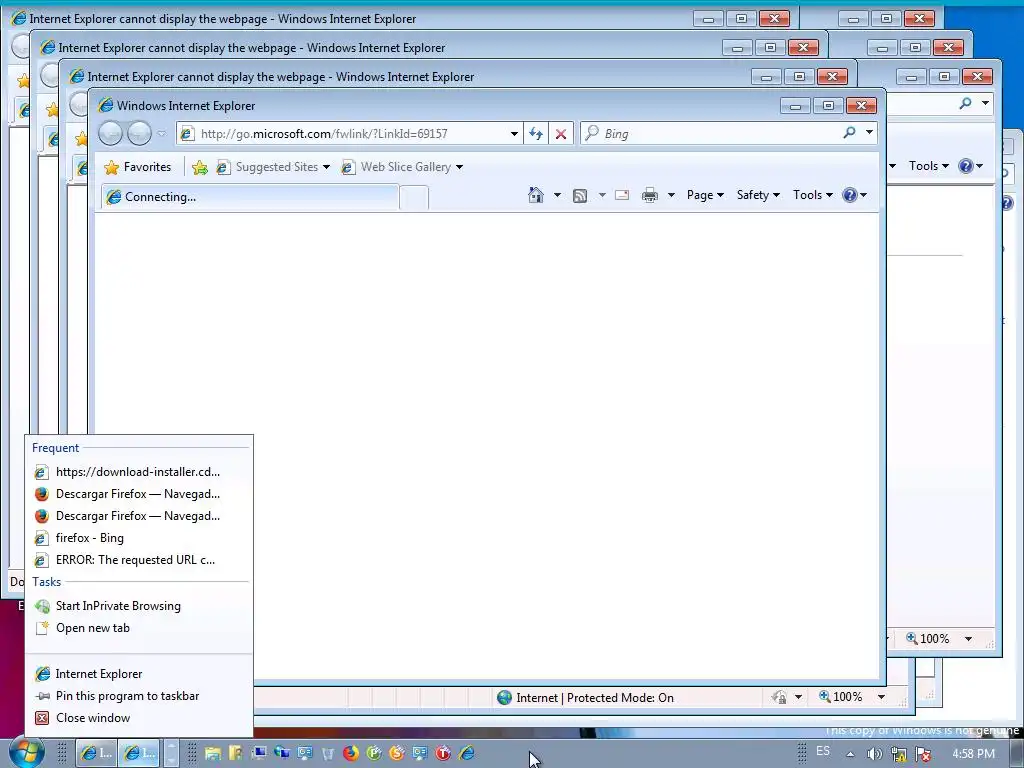Click the New Tab button

(x=413, y=198)
